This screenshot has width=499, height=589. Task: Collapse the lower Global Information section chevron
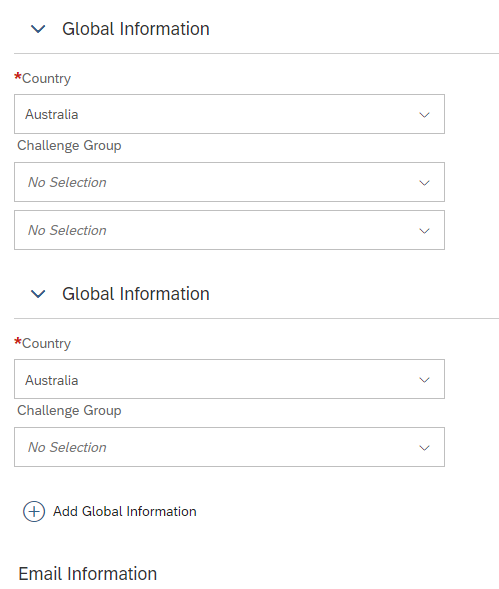(38, 294)
